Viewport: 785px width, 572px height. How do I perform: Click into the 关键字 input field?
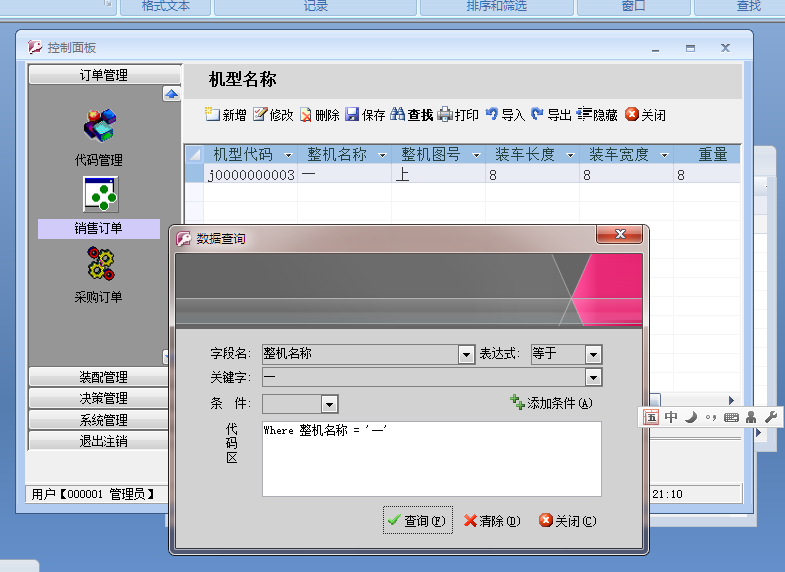[x=424, y=377]
